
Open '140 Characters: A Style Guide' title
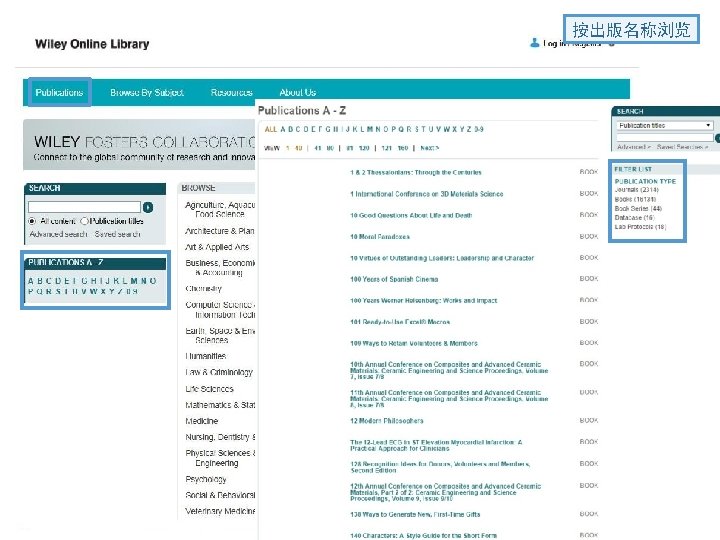pos(423,535)
